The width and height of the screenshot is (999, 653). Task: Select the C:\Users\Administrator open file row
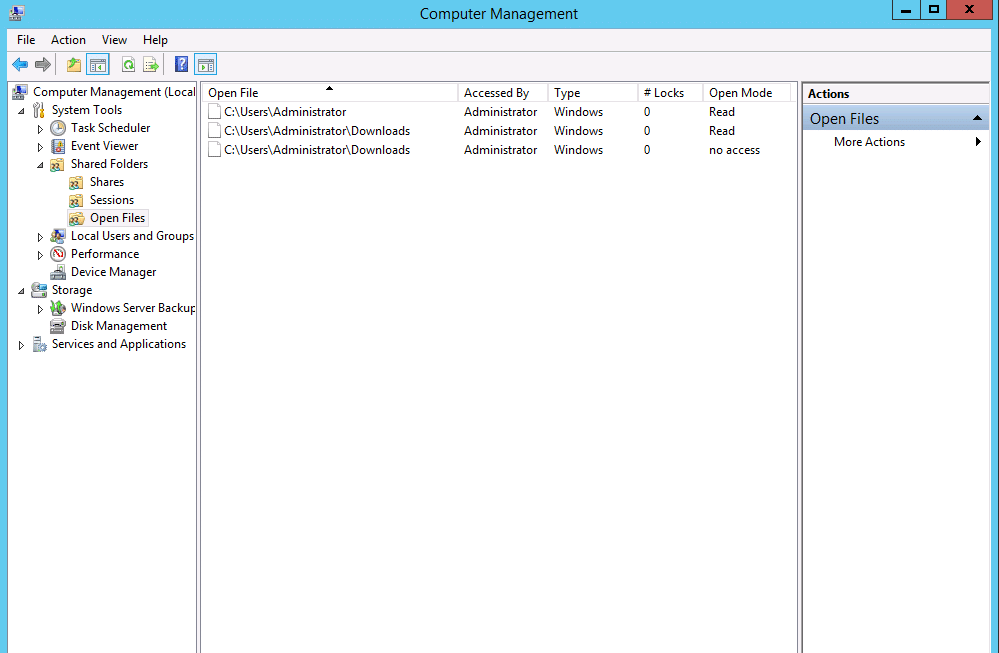pyautogui.click(x=499, y=112)
